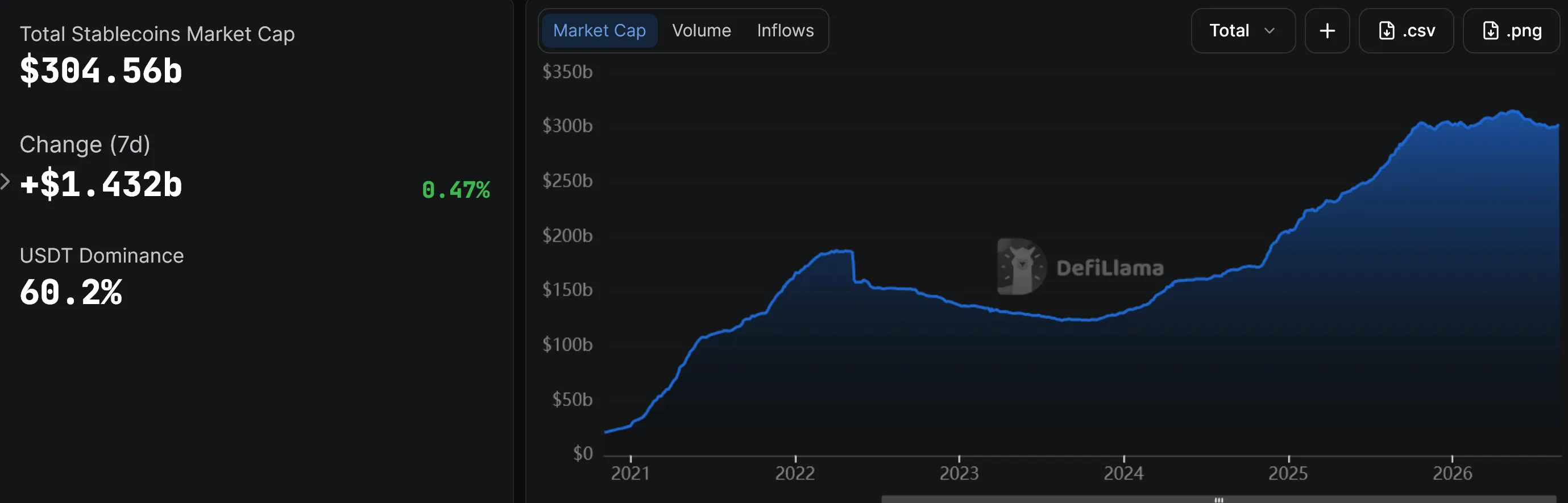
Task: Click the +$1.432b weekly change value
Action: (101, 184)
